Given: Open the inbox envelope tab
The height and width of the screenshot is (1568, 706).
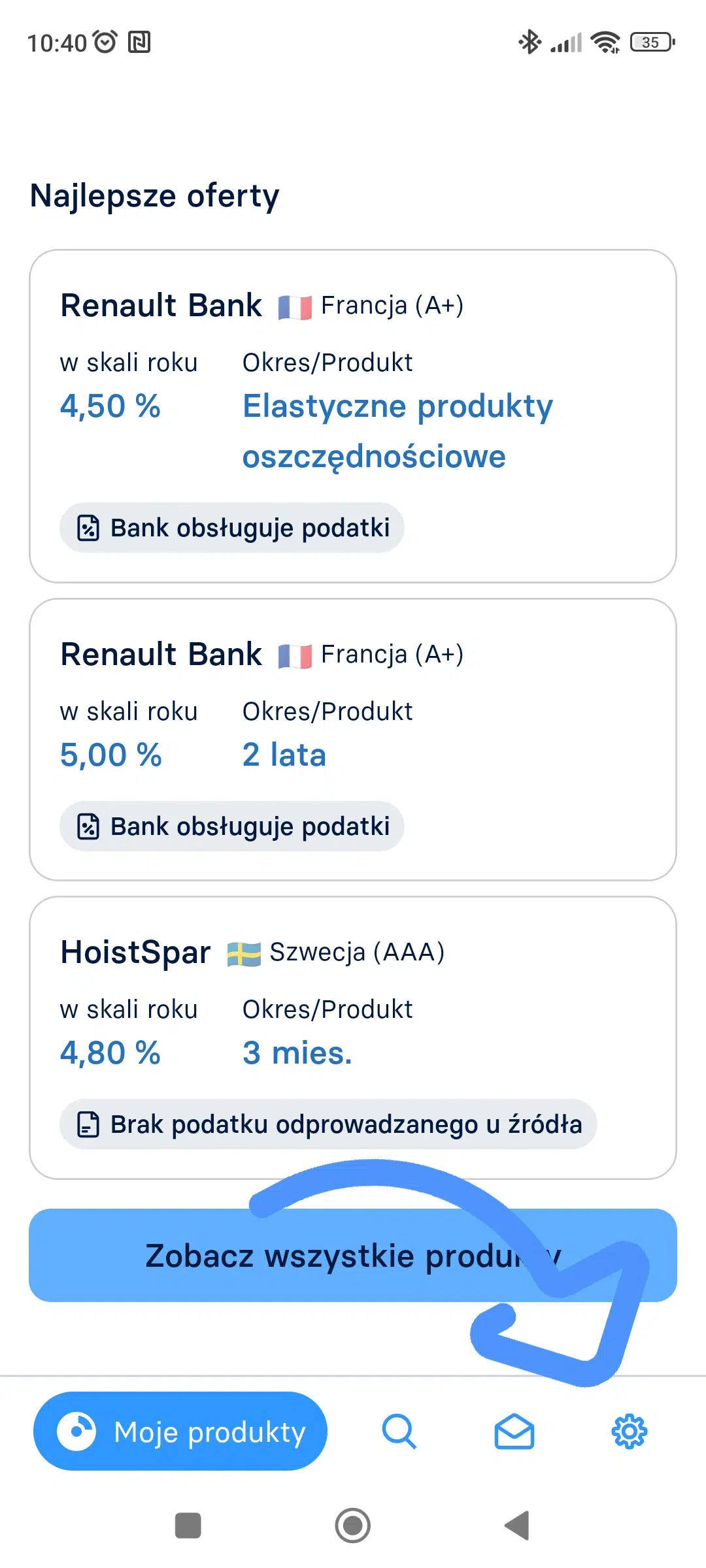Looking at the screenshot, I should pyautogui.click(x=514, y=1431).
